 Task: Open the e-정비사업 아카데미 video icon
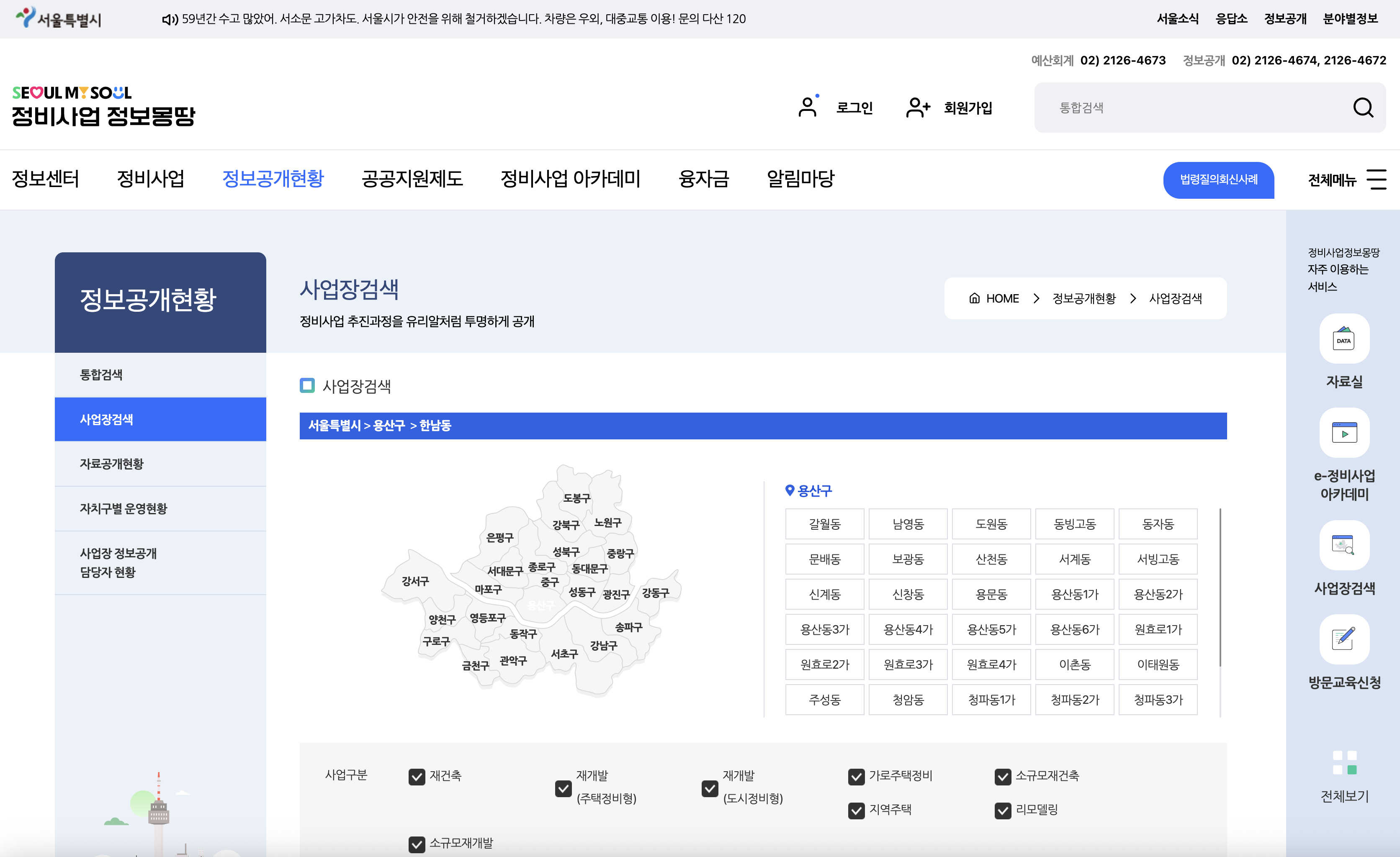coord(1344,433)
